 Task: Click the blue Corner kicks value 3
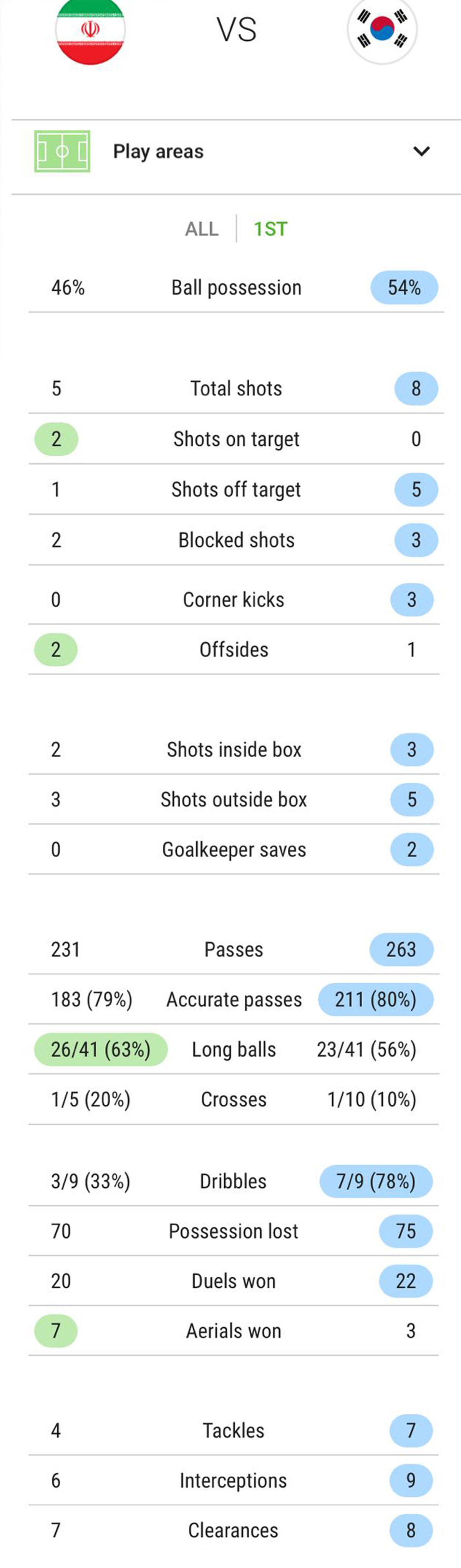[x=412, y=600]
